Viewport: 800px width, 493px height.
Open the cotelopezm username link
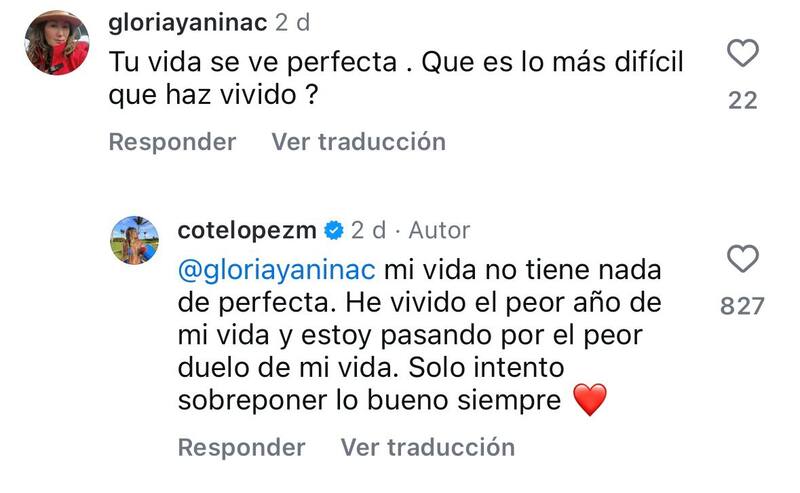click(247, 231)
